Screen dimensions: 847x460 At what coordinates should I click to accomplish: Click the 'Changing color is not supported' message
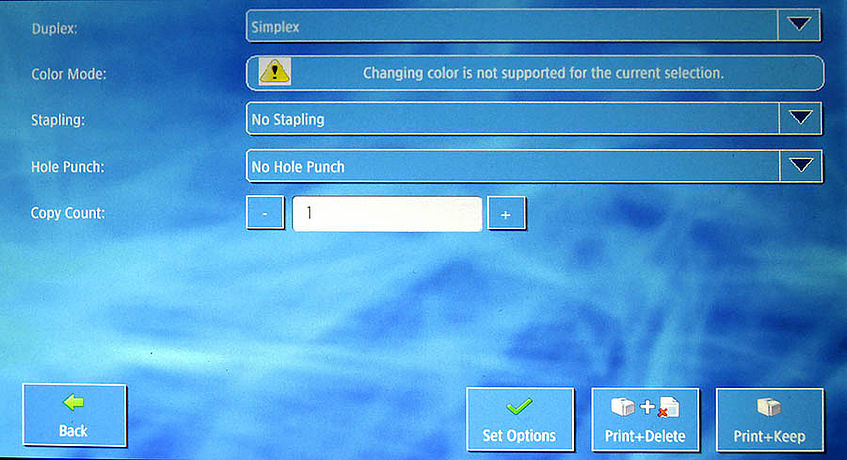click(x=543, y=73)
